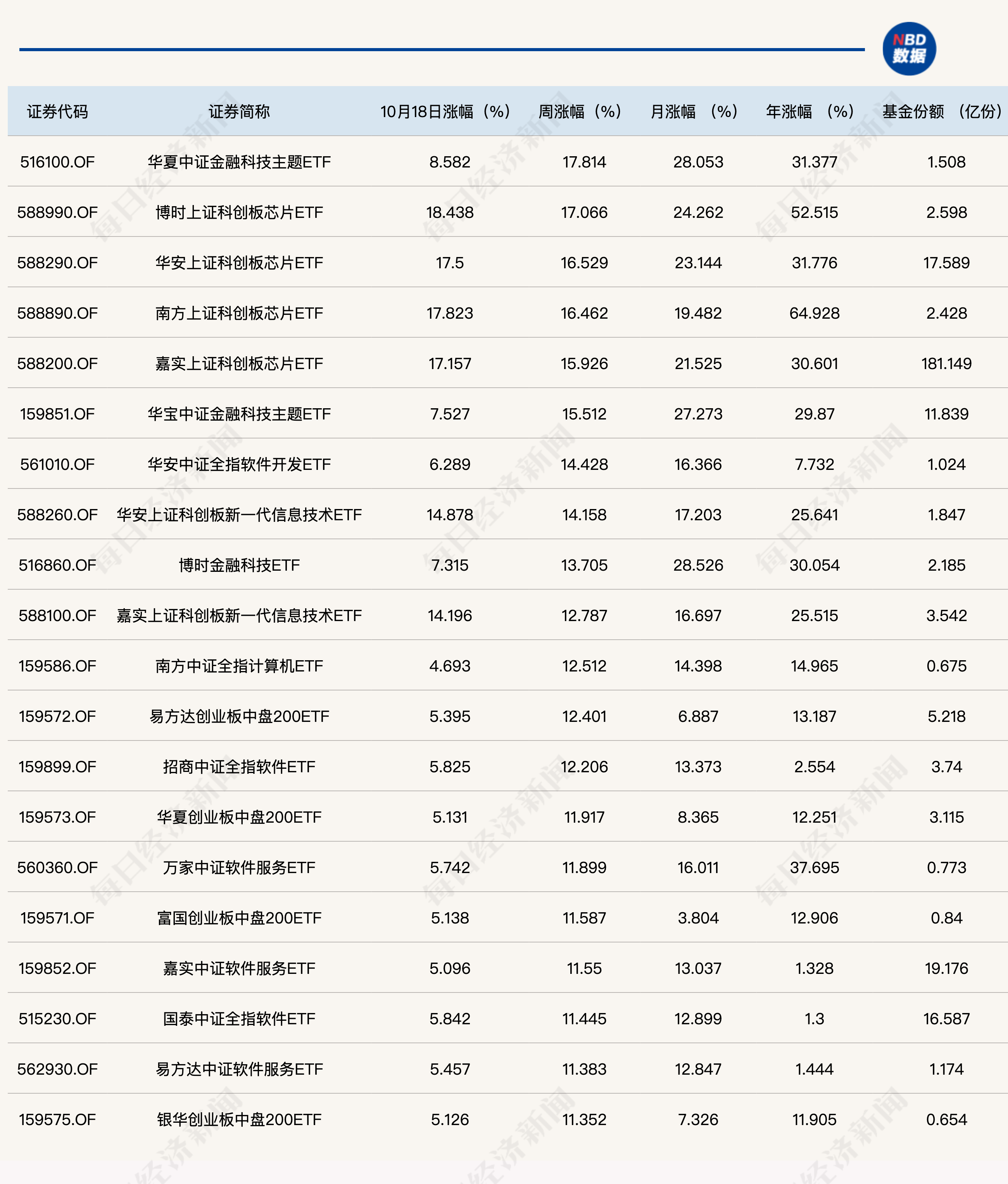Click the 基金份额(亿份) column header

click(942, 111)
